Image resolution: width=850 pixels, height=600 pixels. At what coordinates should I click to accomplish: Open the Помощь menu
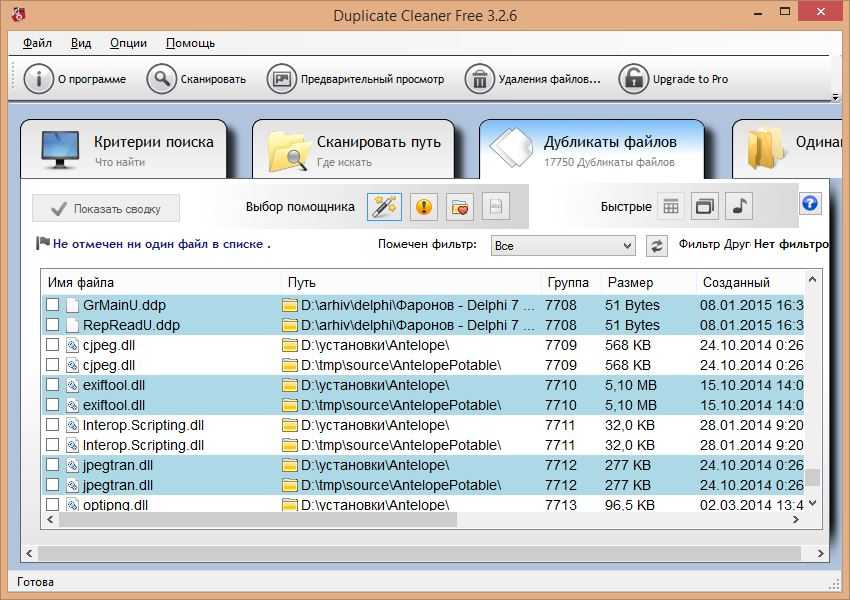[x=190, y=43]
